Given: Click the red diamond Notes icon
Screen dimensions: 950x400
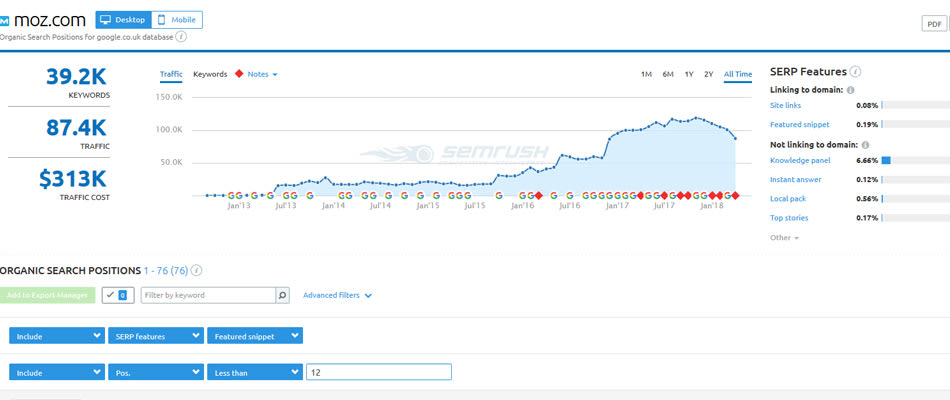Looking at the screenshot, I should pyautogui.click(x=239, y=74).
